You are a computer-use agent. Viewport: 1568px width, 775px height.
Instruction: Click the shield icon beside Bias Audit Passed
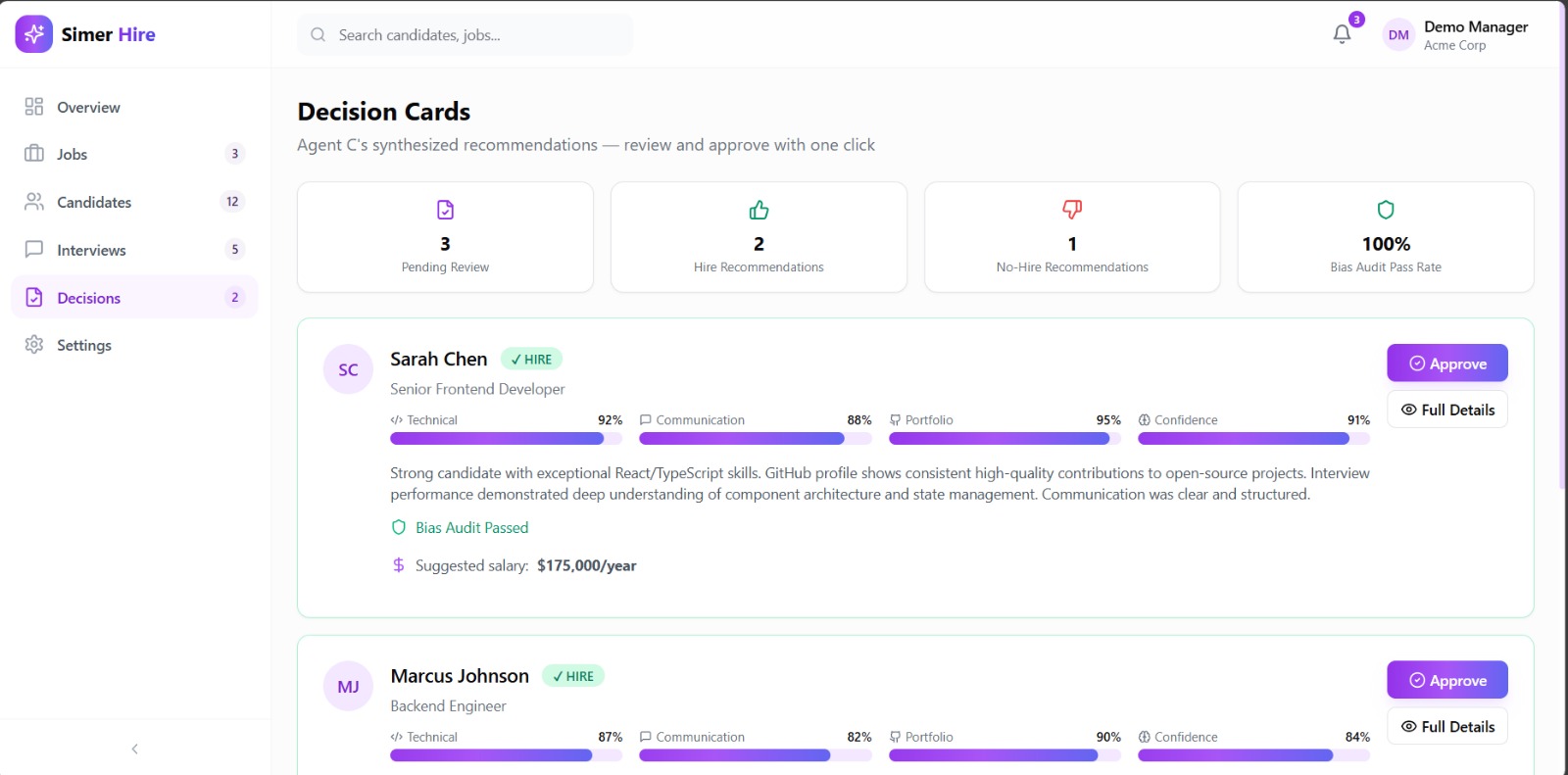tap(399, 527)
